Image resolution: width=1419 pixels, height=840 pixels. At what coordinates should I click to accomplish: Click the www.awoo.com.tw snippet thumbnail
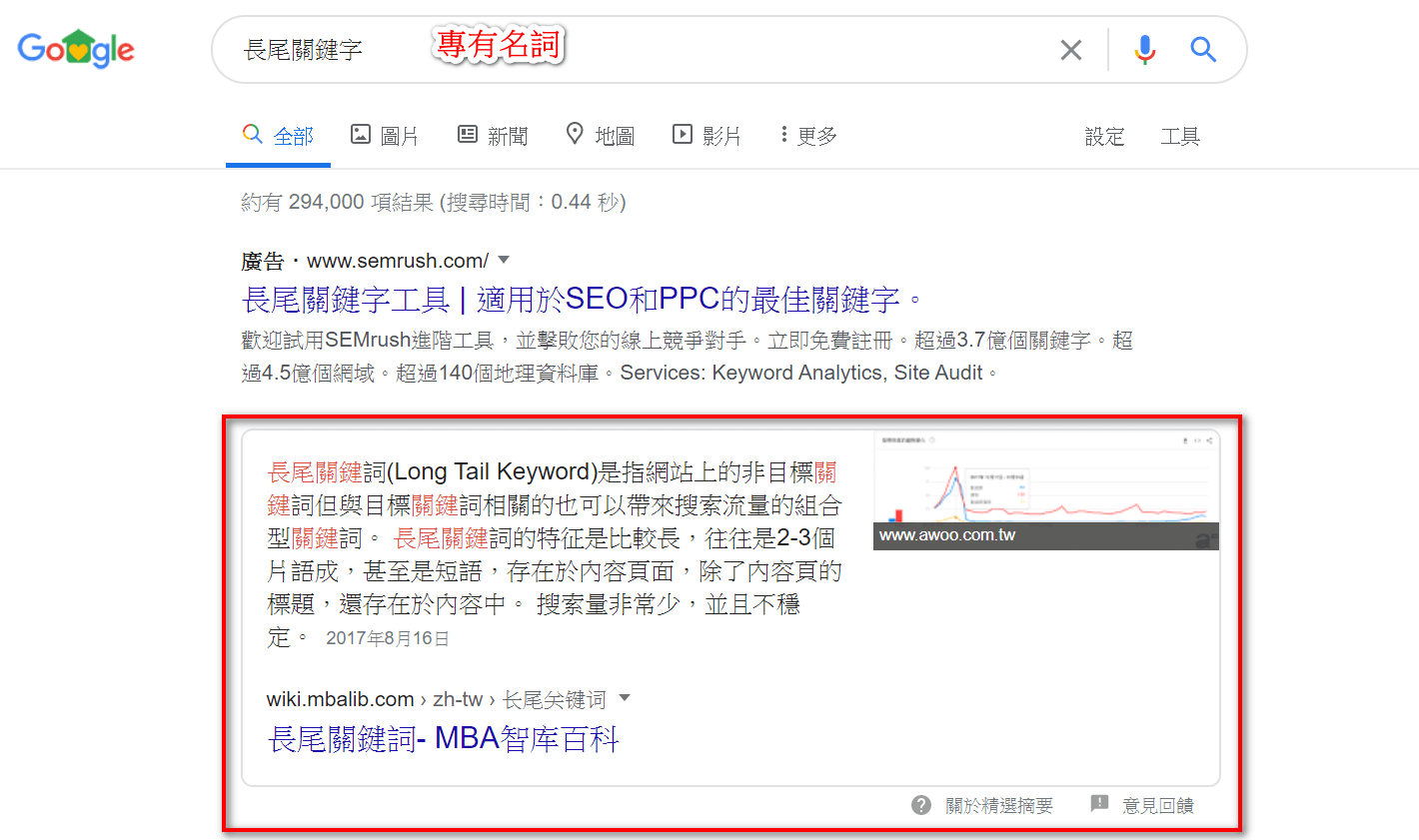pos(1045,489)
